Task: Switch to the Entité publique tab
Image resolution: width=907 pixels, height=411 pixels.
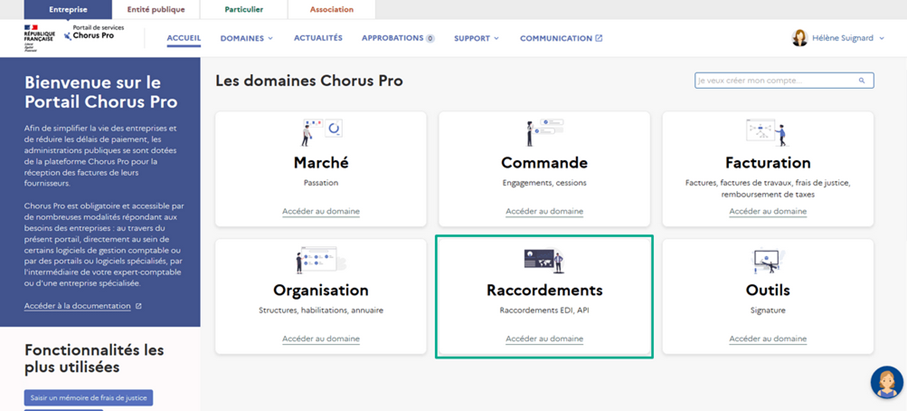Action: point(156,9)
